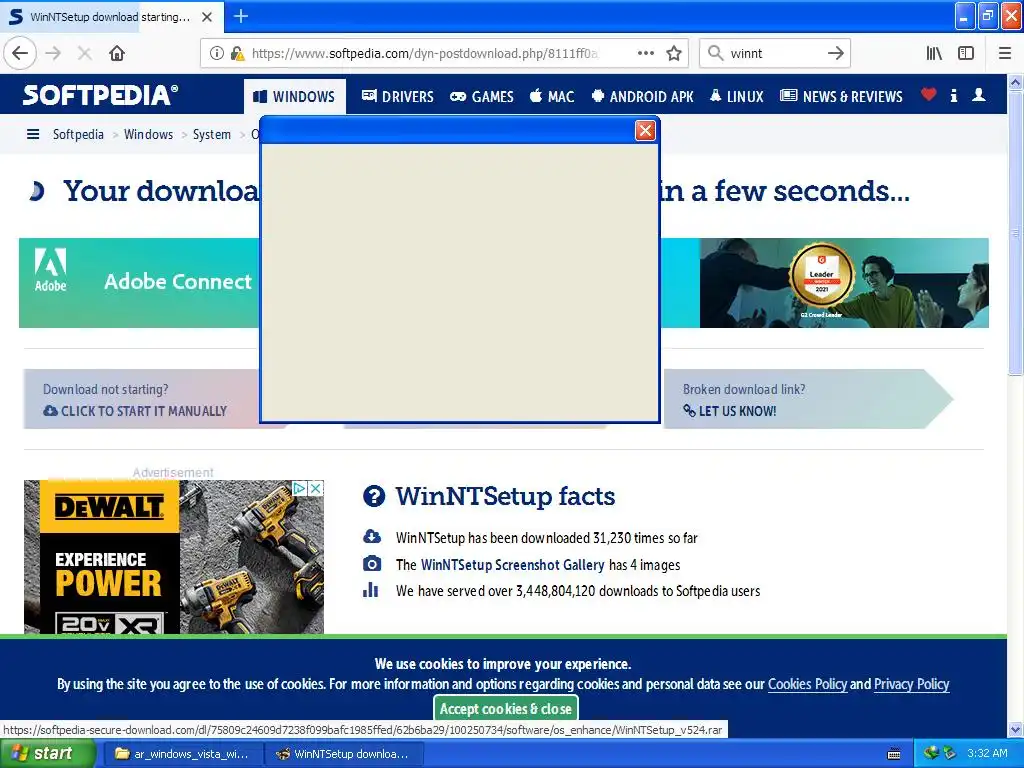The width and height of the screenshot is (1024, 768).
Task: Close the blank popup dialog
Action: coord(645,131)
